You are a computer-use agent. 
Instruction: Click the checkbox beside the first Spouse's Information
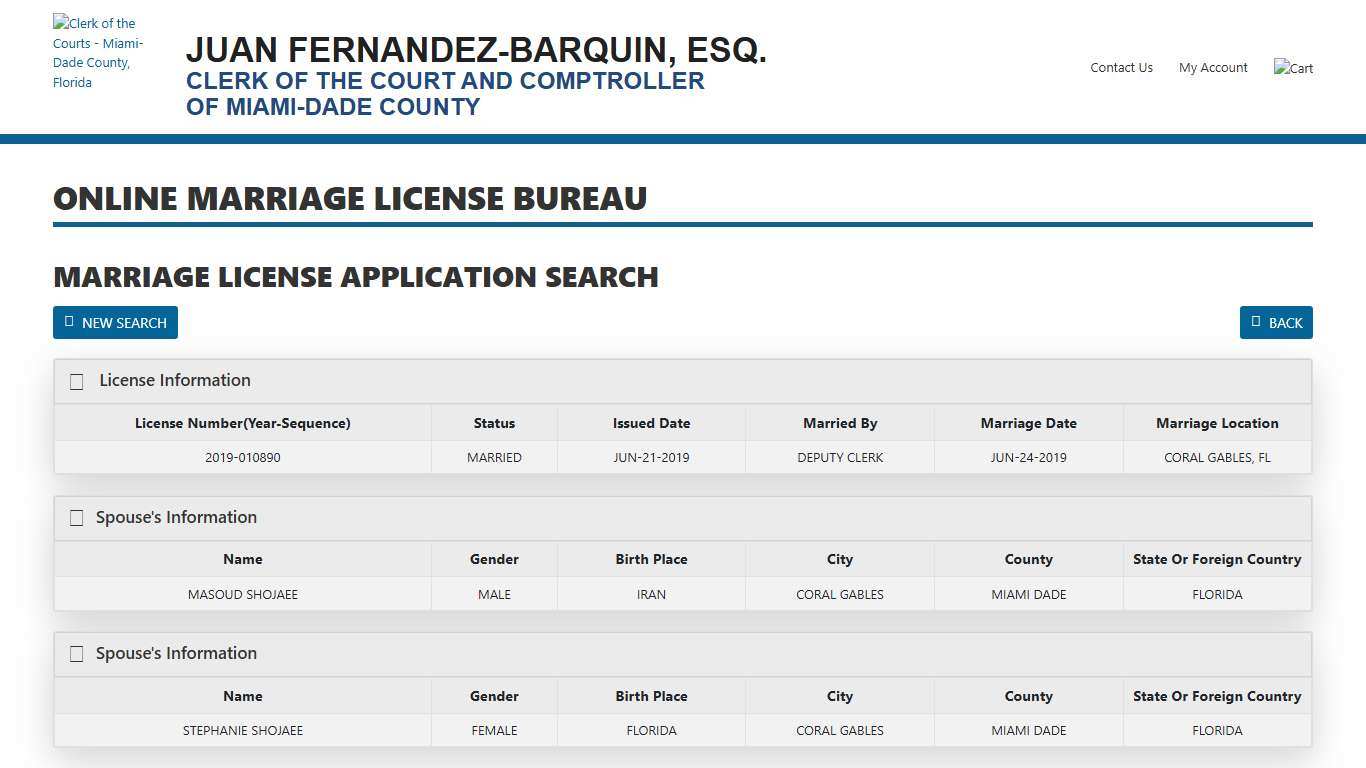coord(76,518)
